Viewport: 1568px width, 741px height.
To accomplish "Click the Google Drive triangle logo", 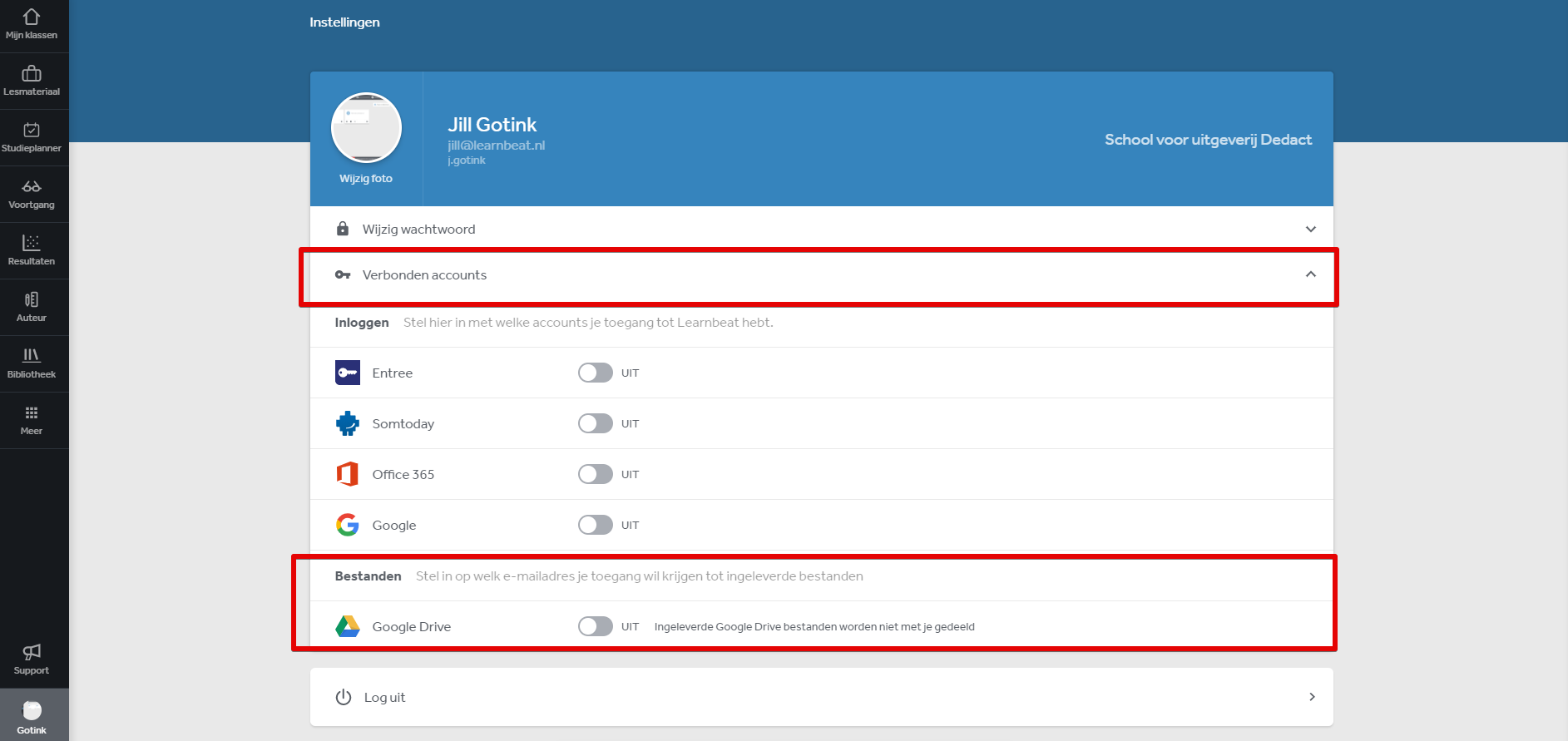I will click(348, 626).
